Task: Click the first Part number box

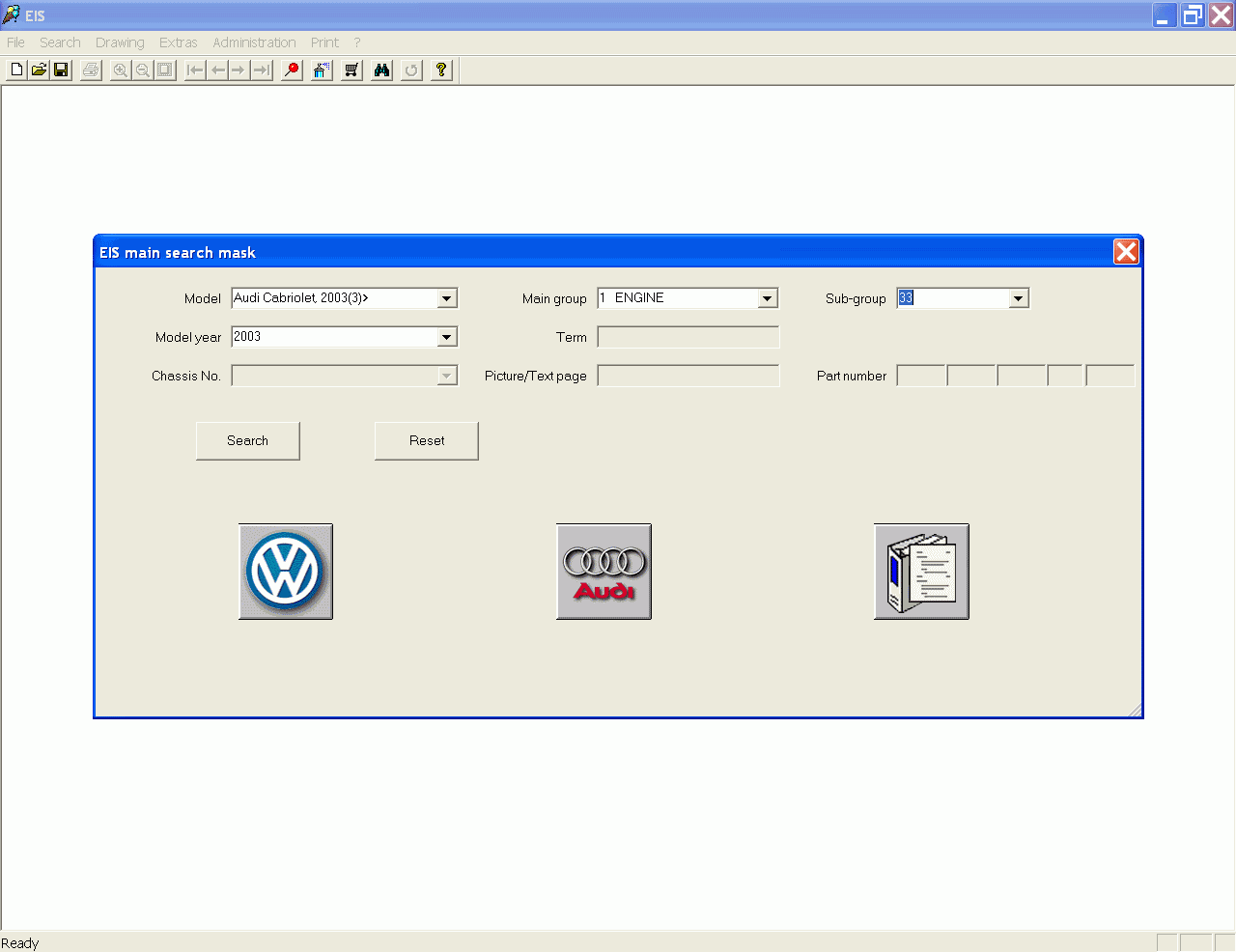Action: 921,376
